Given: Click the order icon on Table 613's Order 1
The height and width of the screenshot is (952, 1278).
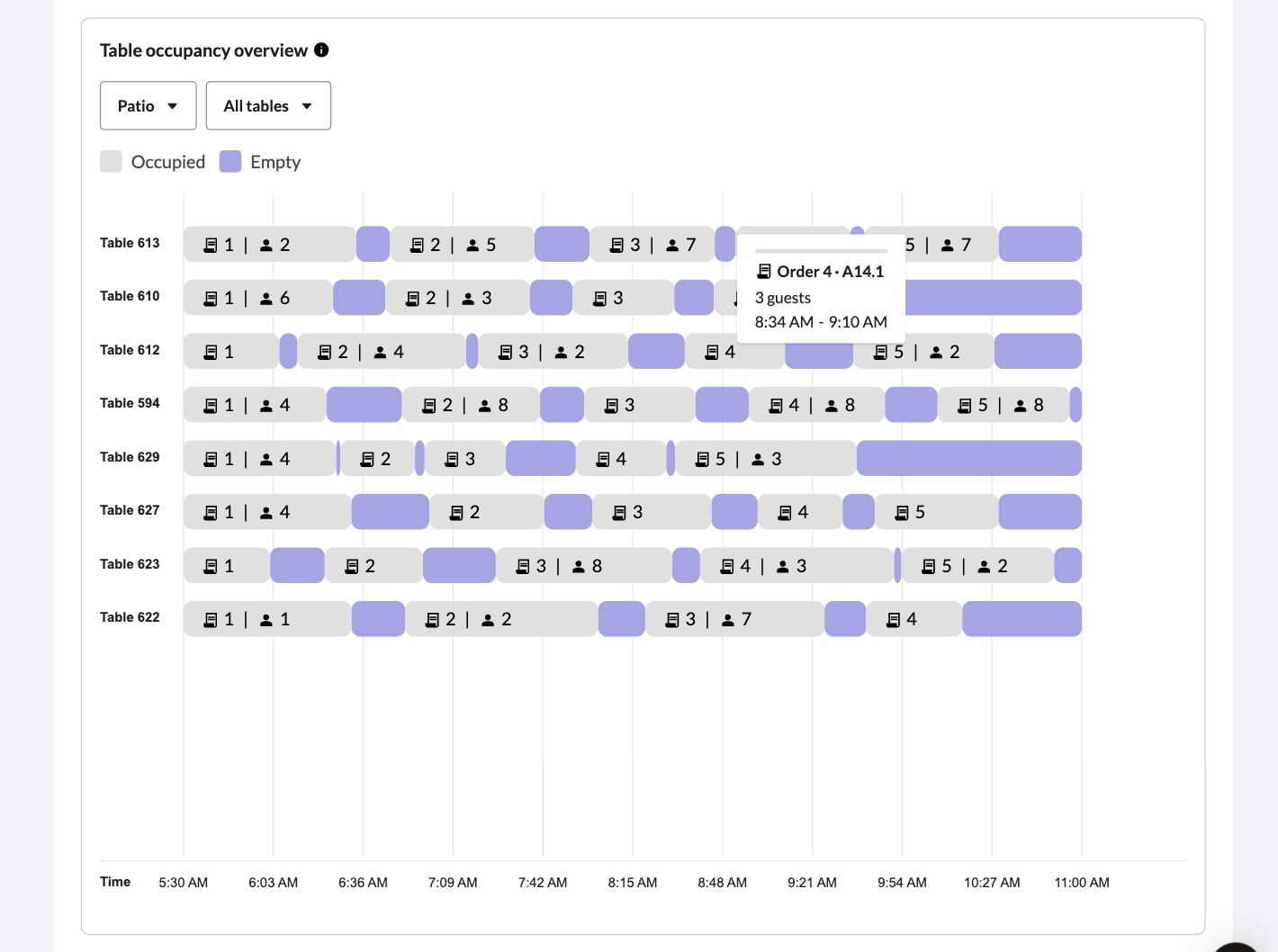Looking at the screenshot, I should tap(211, 244).
